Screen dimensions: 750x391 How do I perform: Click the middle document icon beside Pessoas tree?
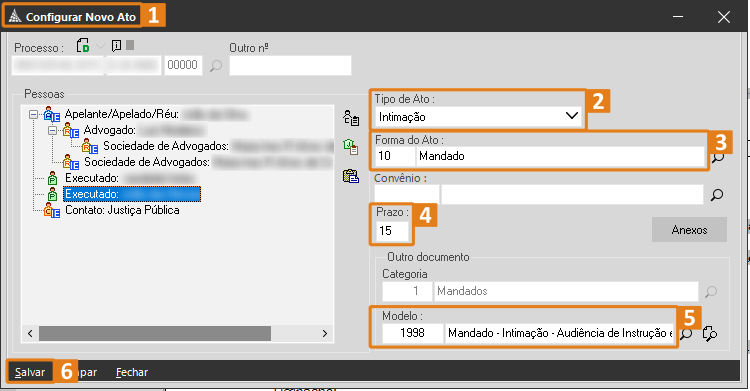[351, 147]
